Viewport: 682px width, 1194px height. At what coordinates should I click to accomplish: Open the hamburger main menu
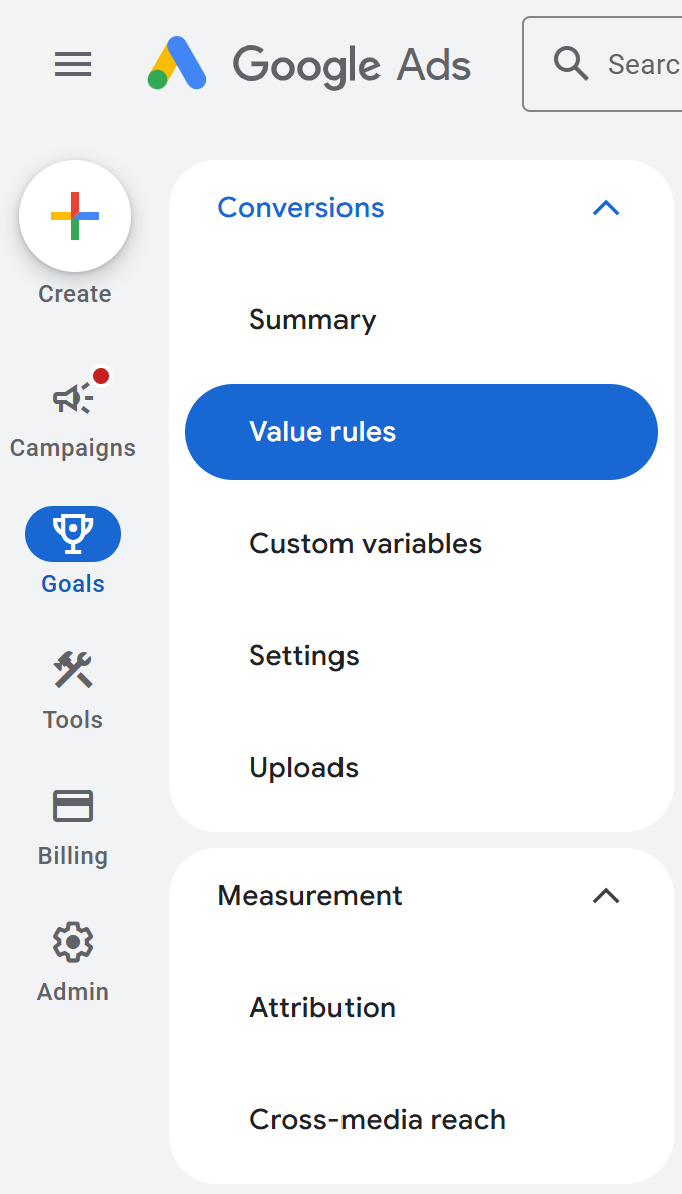(x=73, y=65)
